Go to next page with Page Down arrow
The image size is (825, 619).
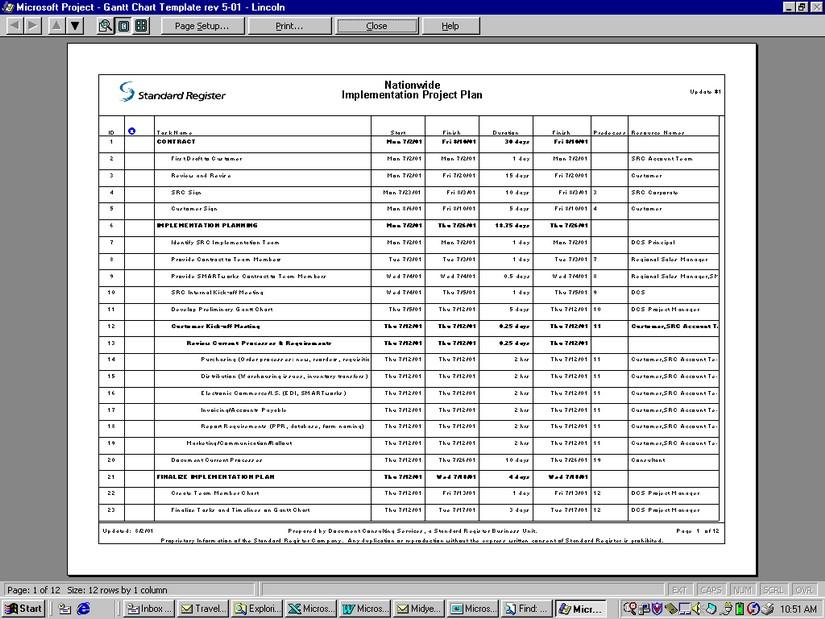(x=75, y=25)
